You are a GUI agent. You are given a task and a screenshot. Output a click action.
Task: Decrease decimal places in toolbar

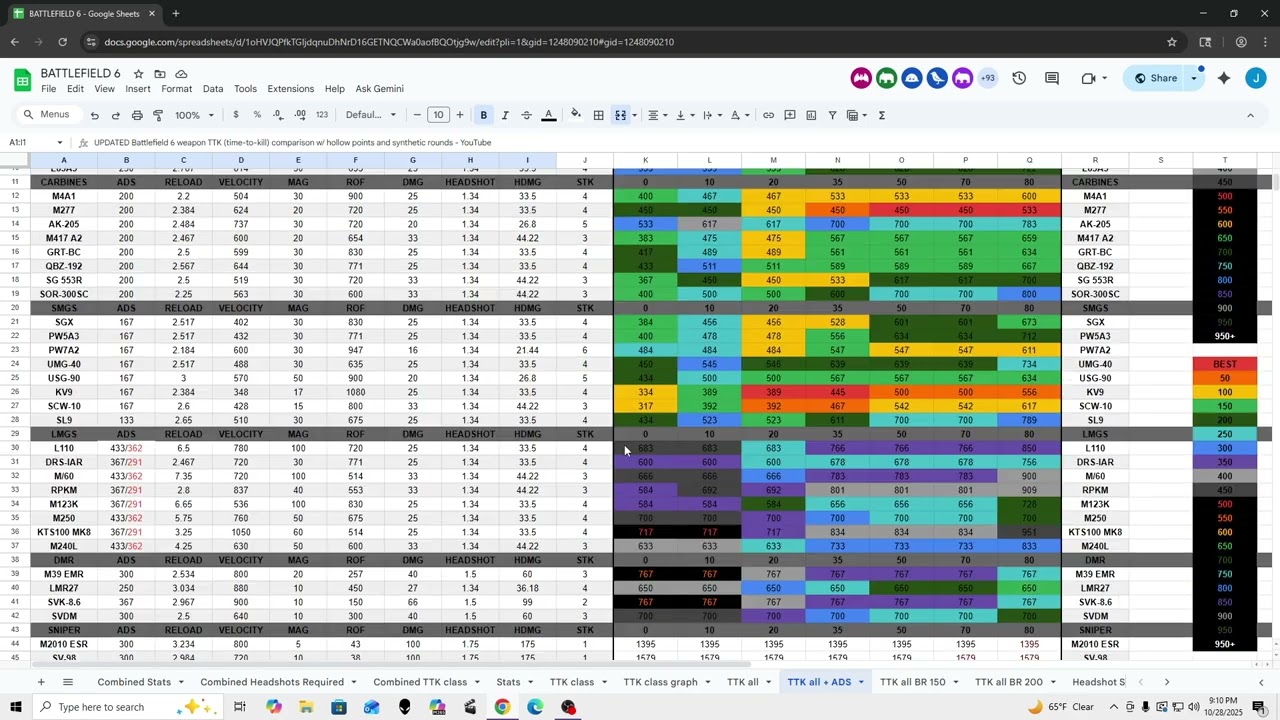pos(278,115)
